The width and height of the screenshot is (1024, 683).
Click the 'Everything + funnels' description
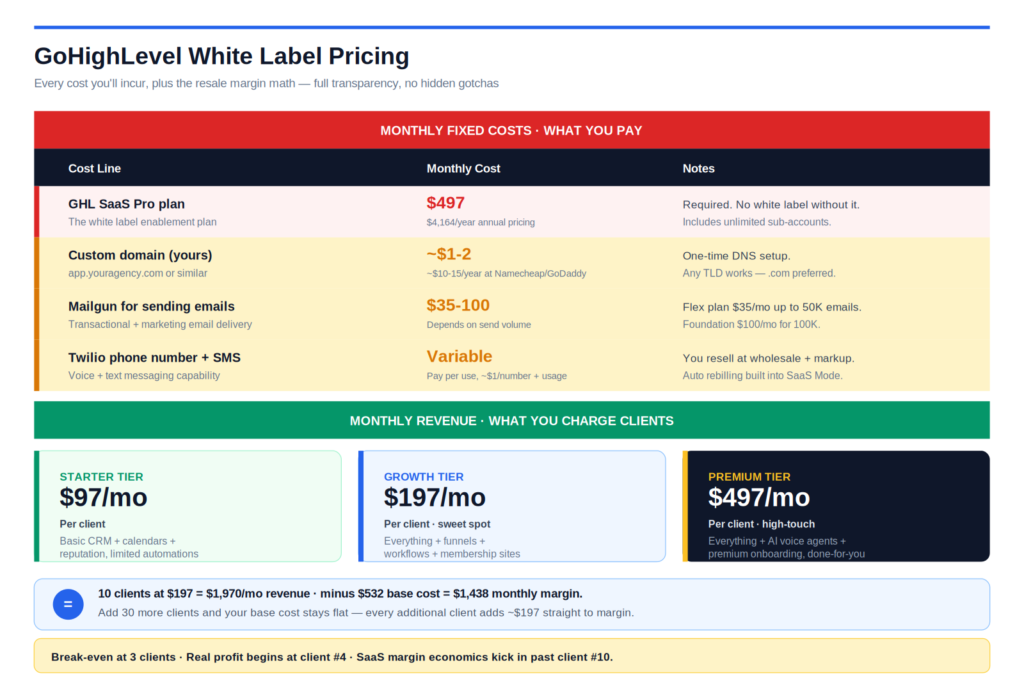(452, 547)
